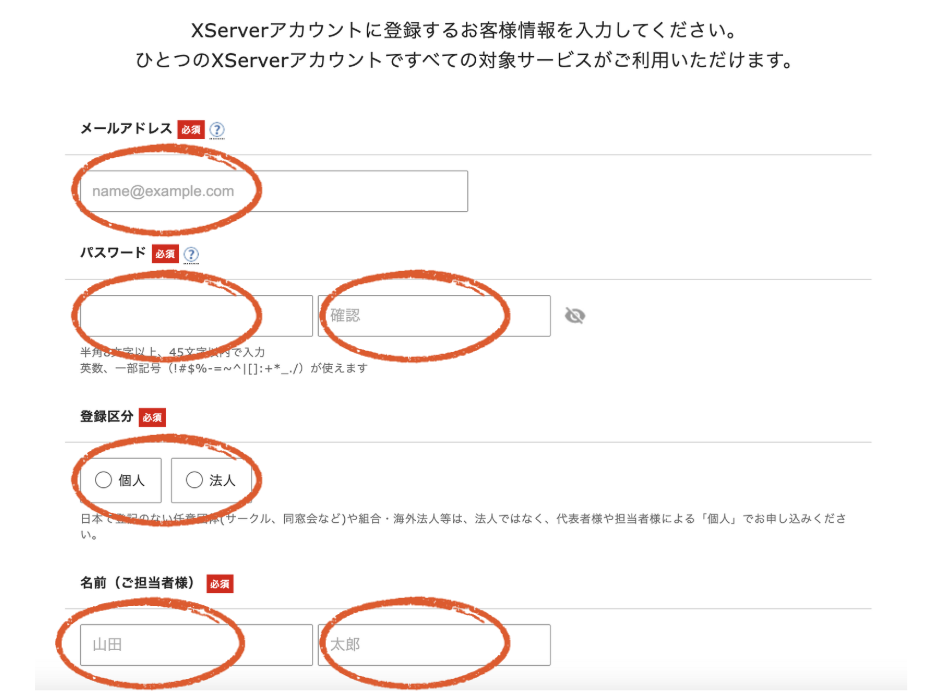Click the first password input box
Image resolution: width=926 pixels, height=698 pixels.
click(x=196, y=316)
